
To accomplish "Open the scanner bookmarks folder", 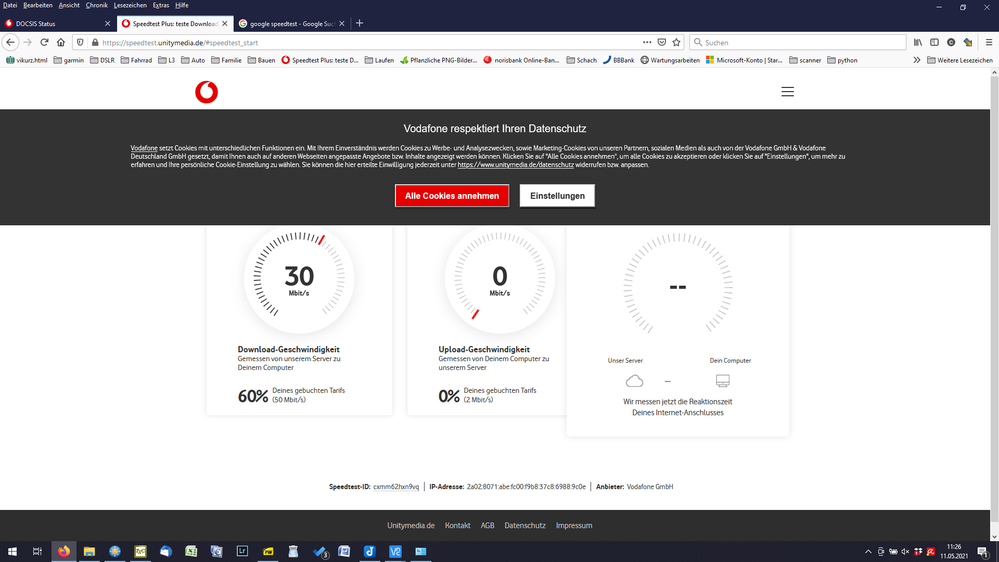I will tap(805, 61).
